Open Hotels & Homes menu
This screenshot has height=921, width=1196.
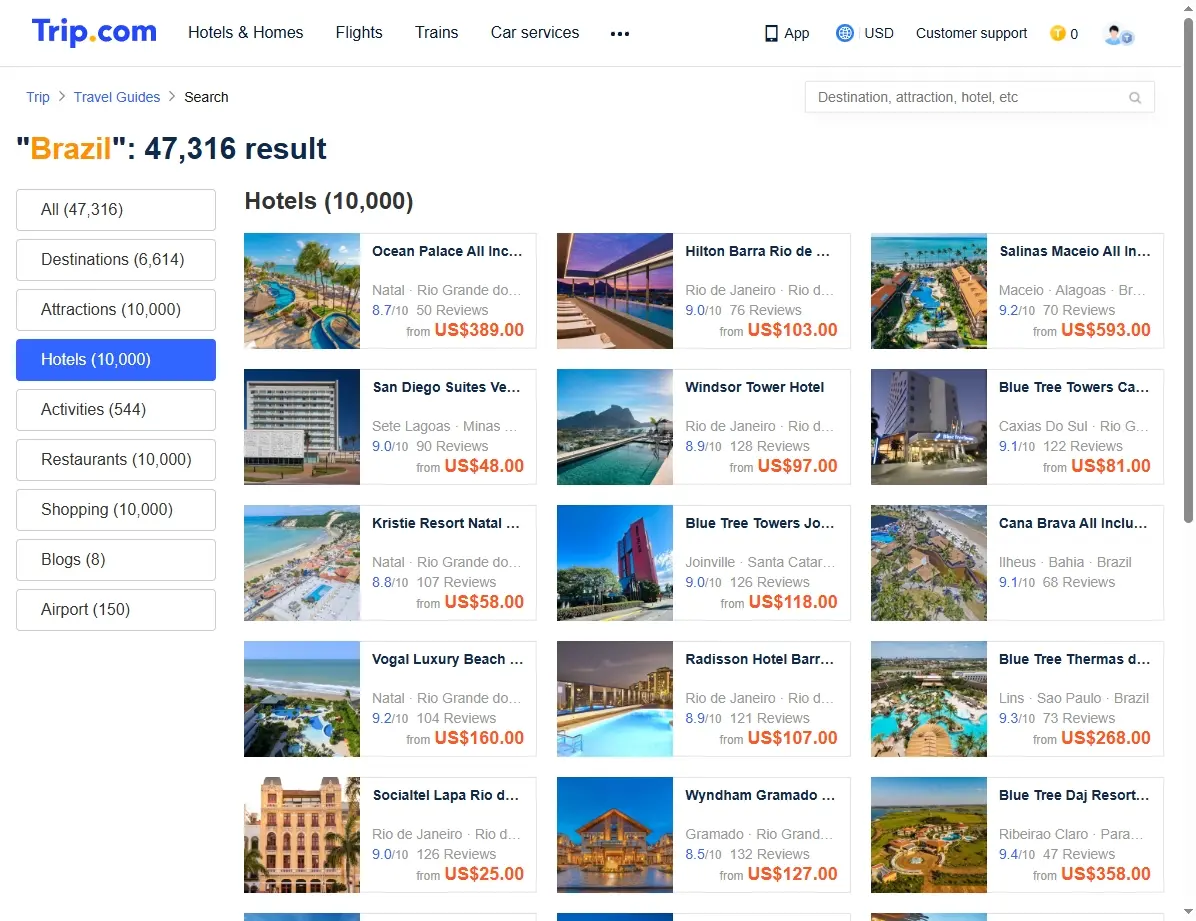click(246, 32)
